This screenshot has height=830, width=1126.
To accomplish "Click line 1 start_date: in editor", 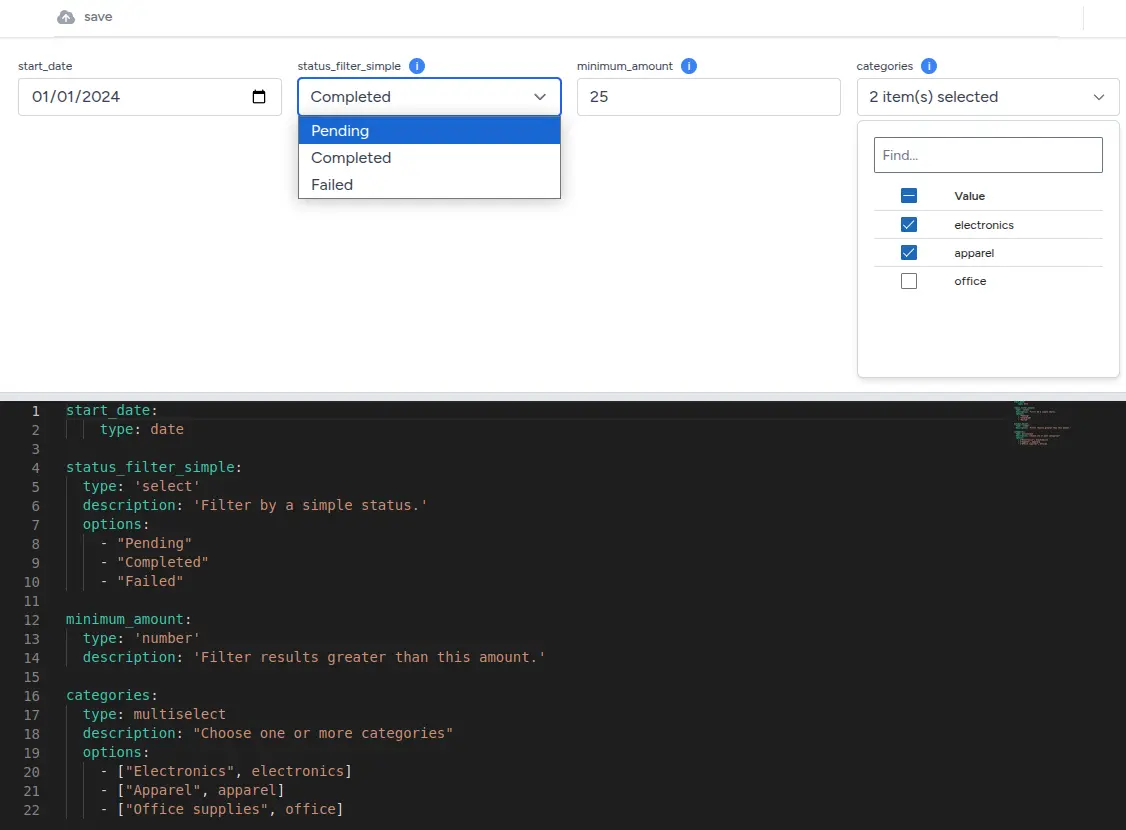I will click(x=111, y=410).
